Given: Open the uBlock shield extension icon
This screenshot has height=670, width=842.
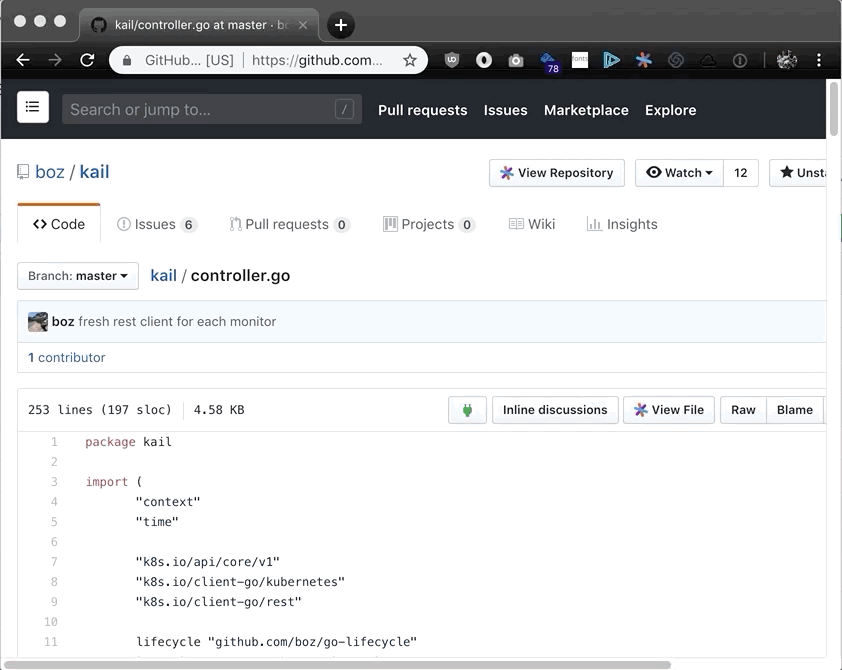Looking at the screenshot, I should pos(452,60).
